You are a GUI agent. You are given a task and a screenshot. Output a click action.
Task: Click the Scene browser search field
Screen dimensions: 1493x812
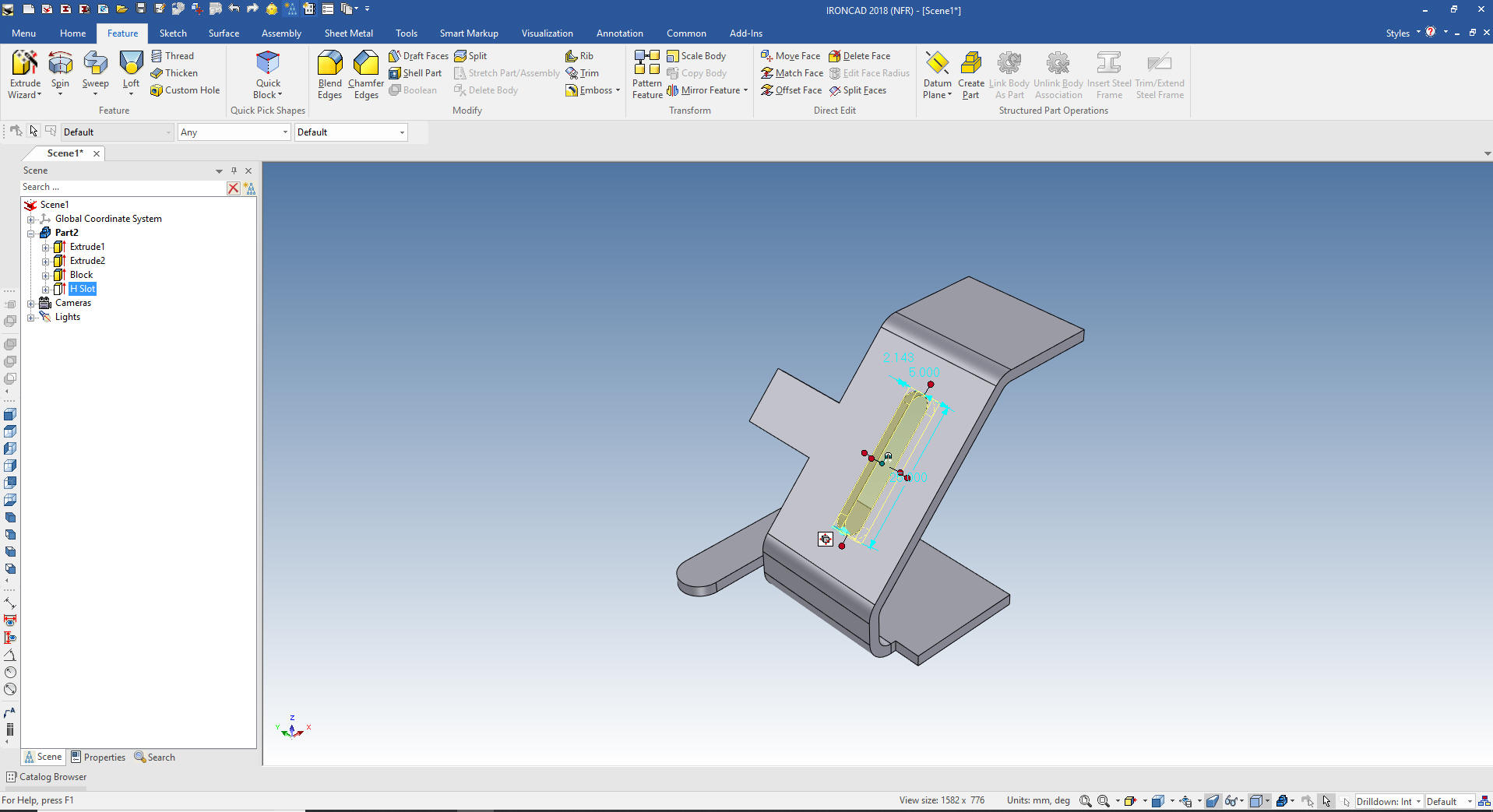[121, 188]
